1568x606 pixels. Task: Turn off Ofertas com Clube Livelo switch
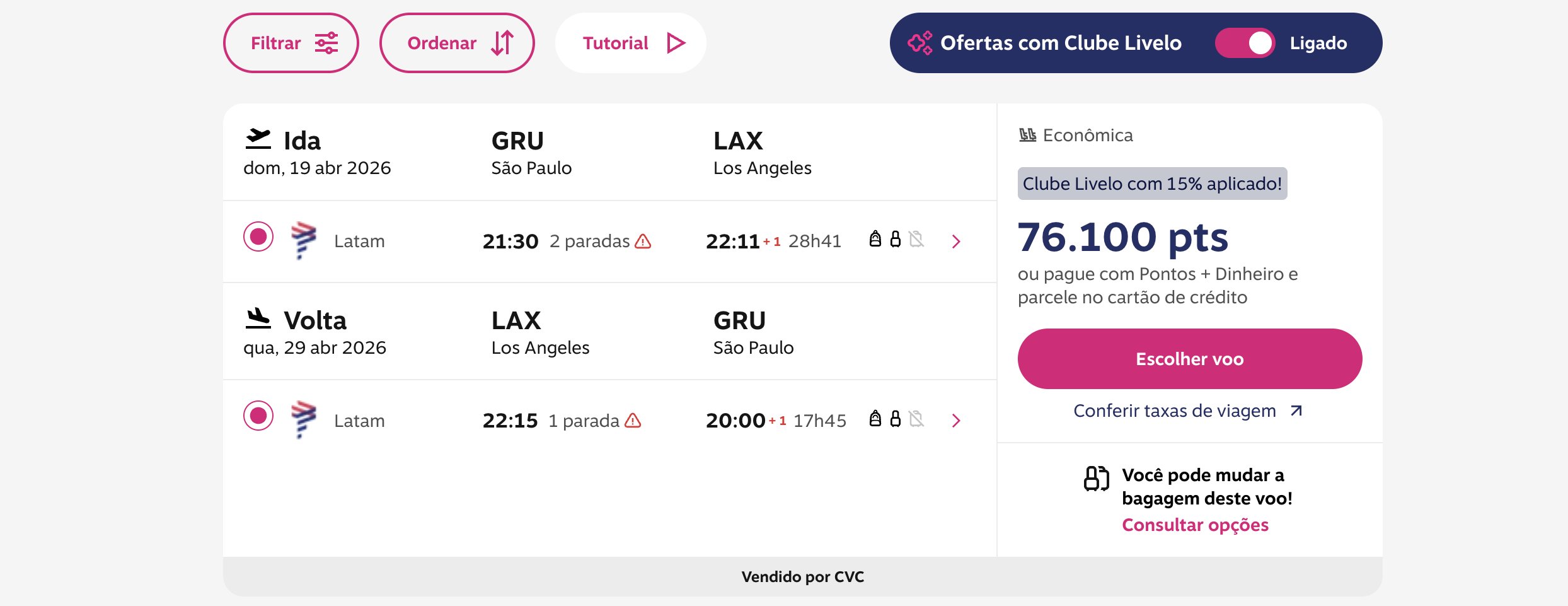pos(1245,43)
